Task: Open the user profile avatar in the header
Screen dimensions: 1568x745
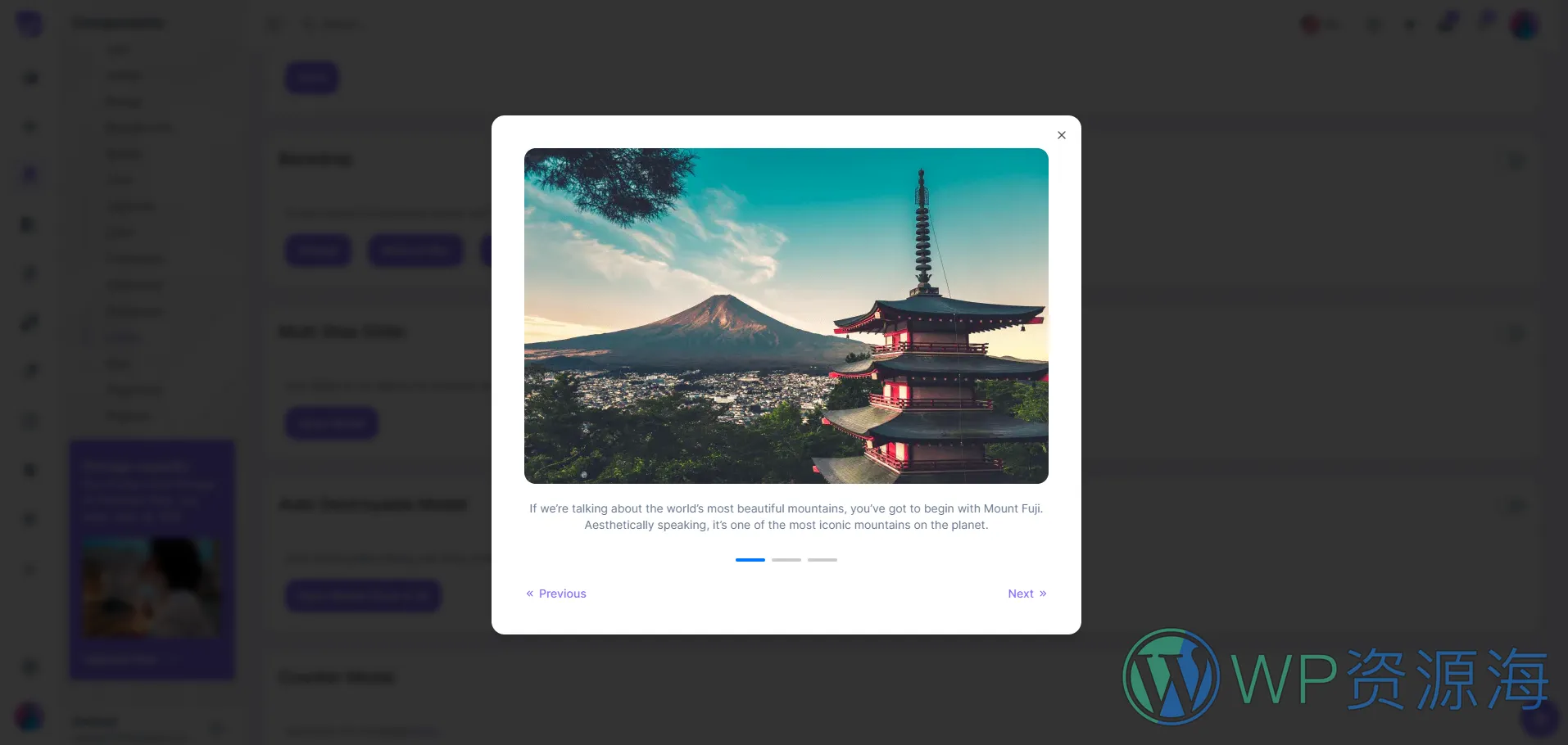Action: 1524,24
